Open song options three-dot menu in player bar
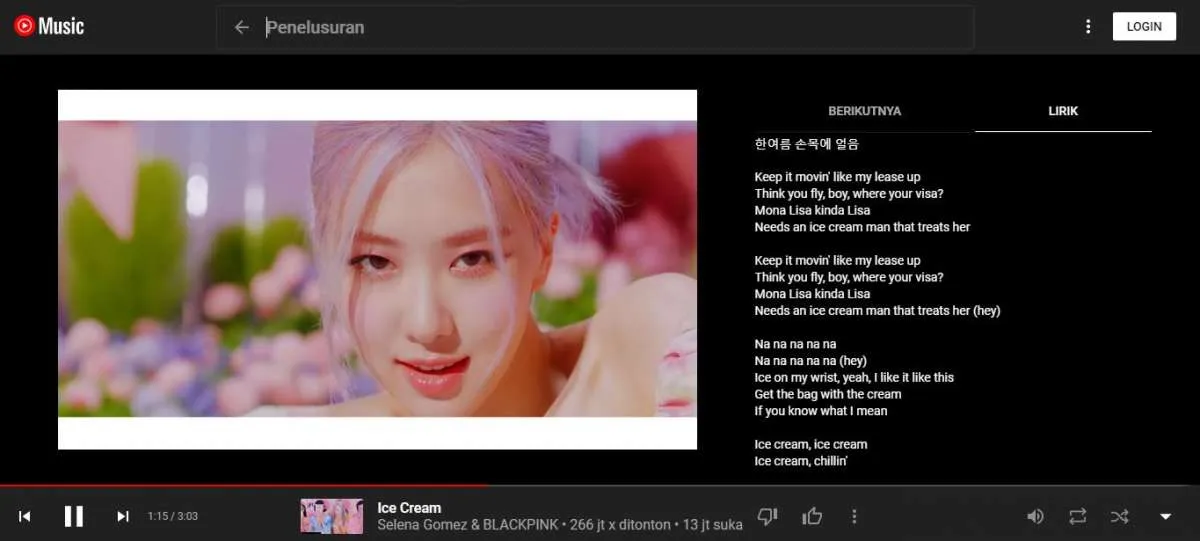The height and width of the screenshot is (541, 1200). (x=854, y=516)
